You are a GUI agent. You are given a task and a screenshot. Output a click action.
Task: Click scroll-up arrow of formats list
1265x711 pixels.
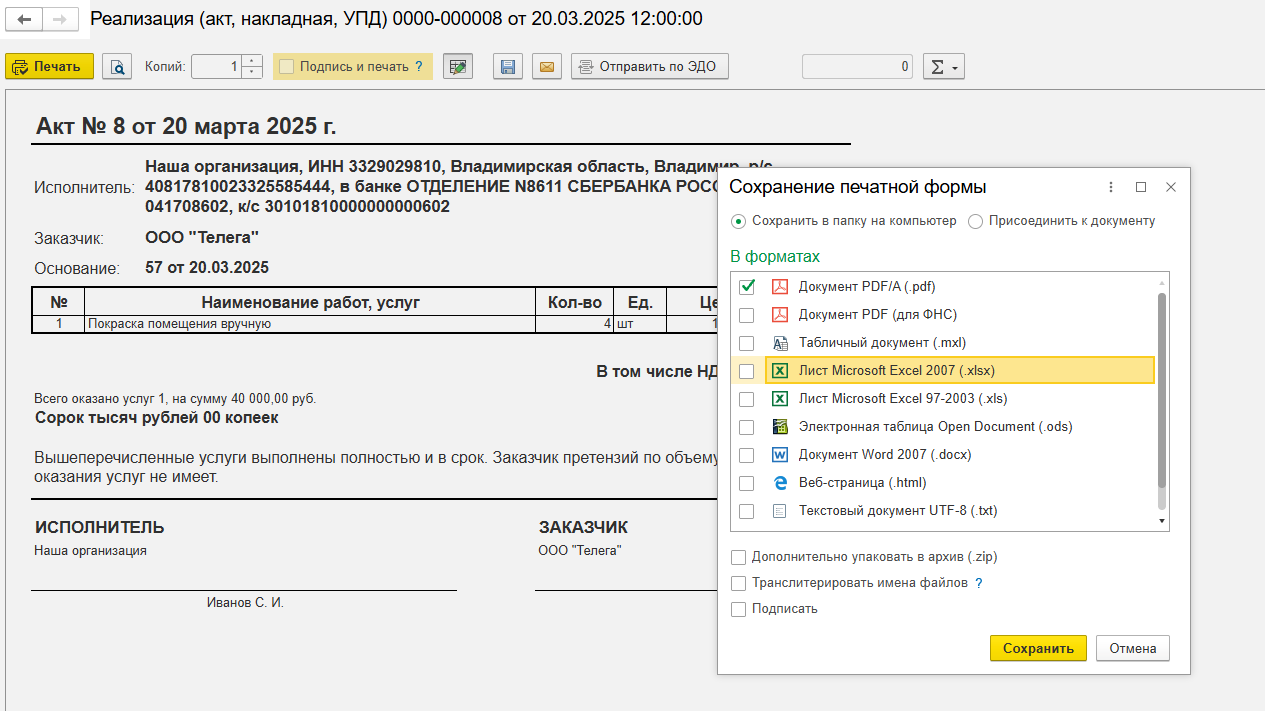[x=1161, y=282]
